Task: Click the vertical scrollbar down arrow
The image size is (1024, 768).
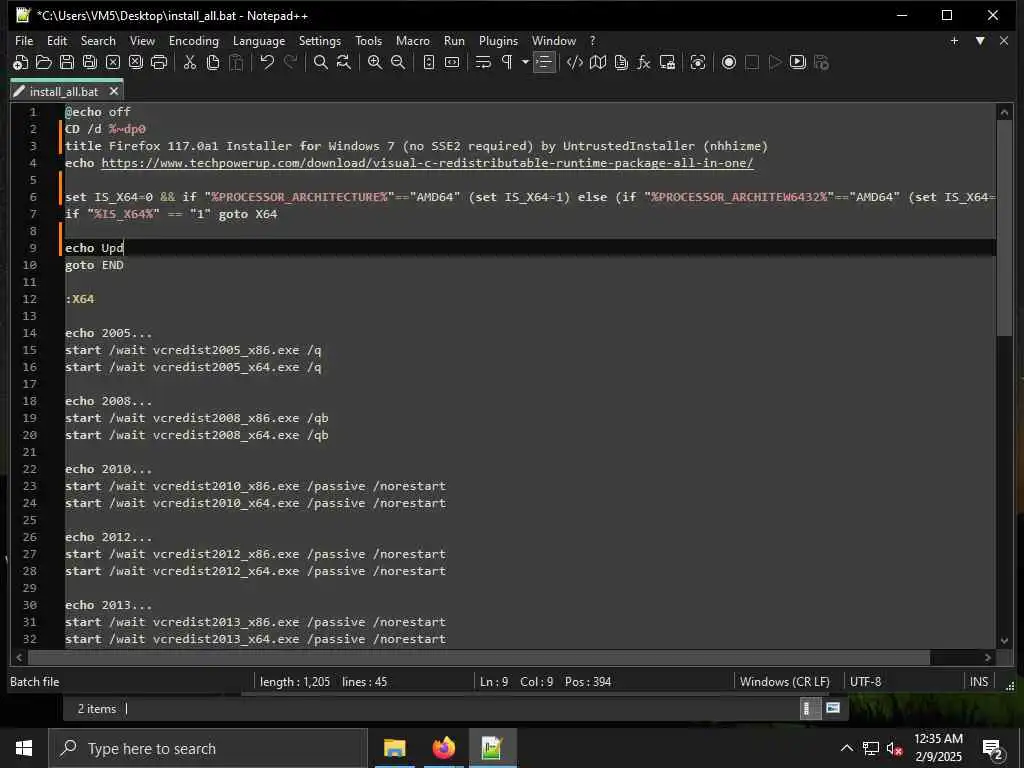Action: click(x=1004, y=641)
